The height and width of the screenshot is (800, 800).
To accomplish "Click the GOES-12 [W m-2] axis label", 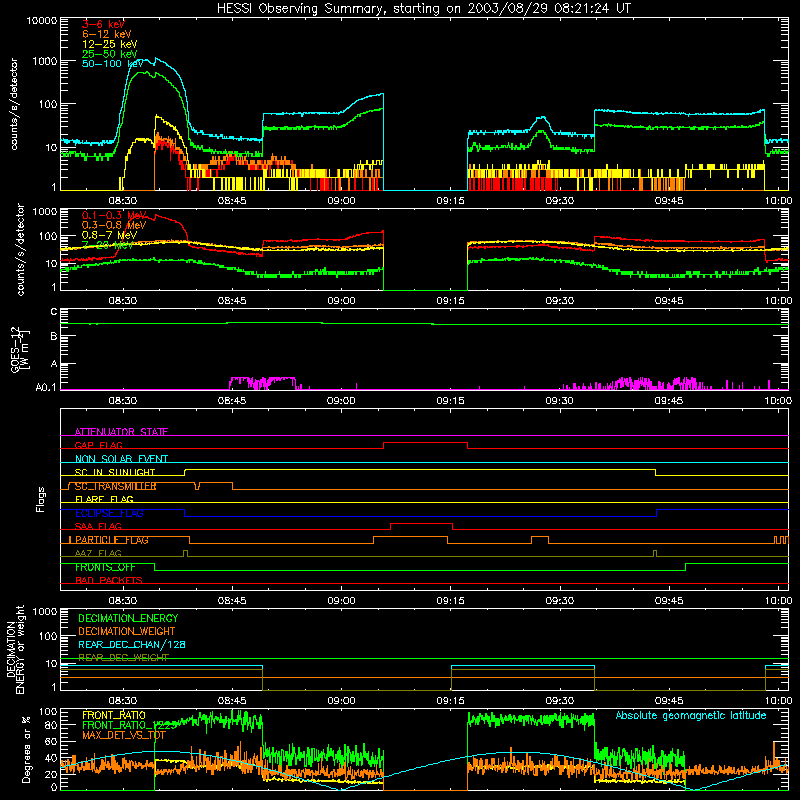I will [20, 349].
